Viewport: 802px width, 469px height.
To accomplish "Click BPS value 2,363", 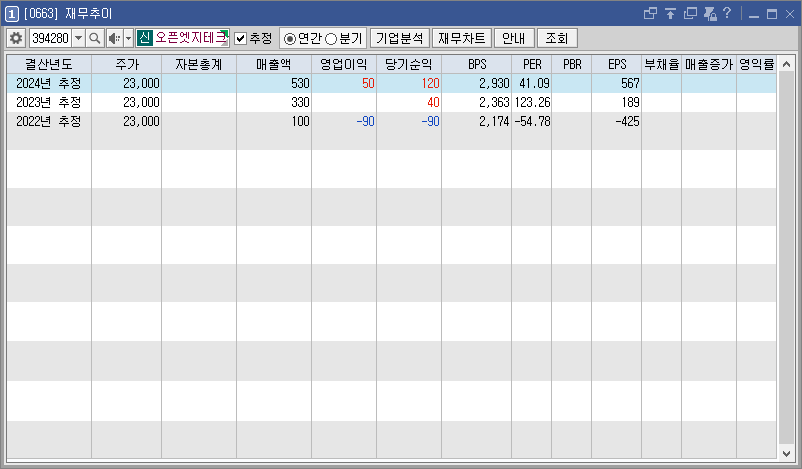I will tap(494, 102).
